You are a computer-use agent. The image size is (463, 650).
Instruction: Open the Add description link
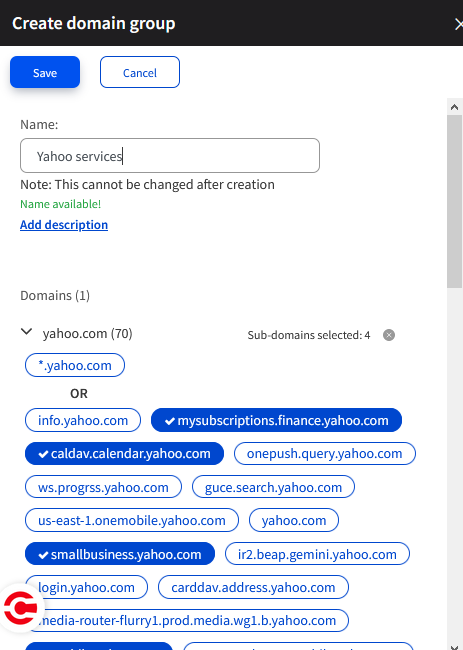click(x=64, y=225)
